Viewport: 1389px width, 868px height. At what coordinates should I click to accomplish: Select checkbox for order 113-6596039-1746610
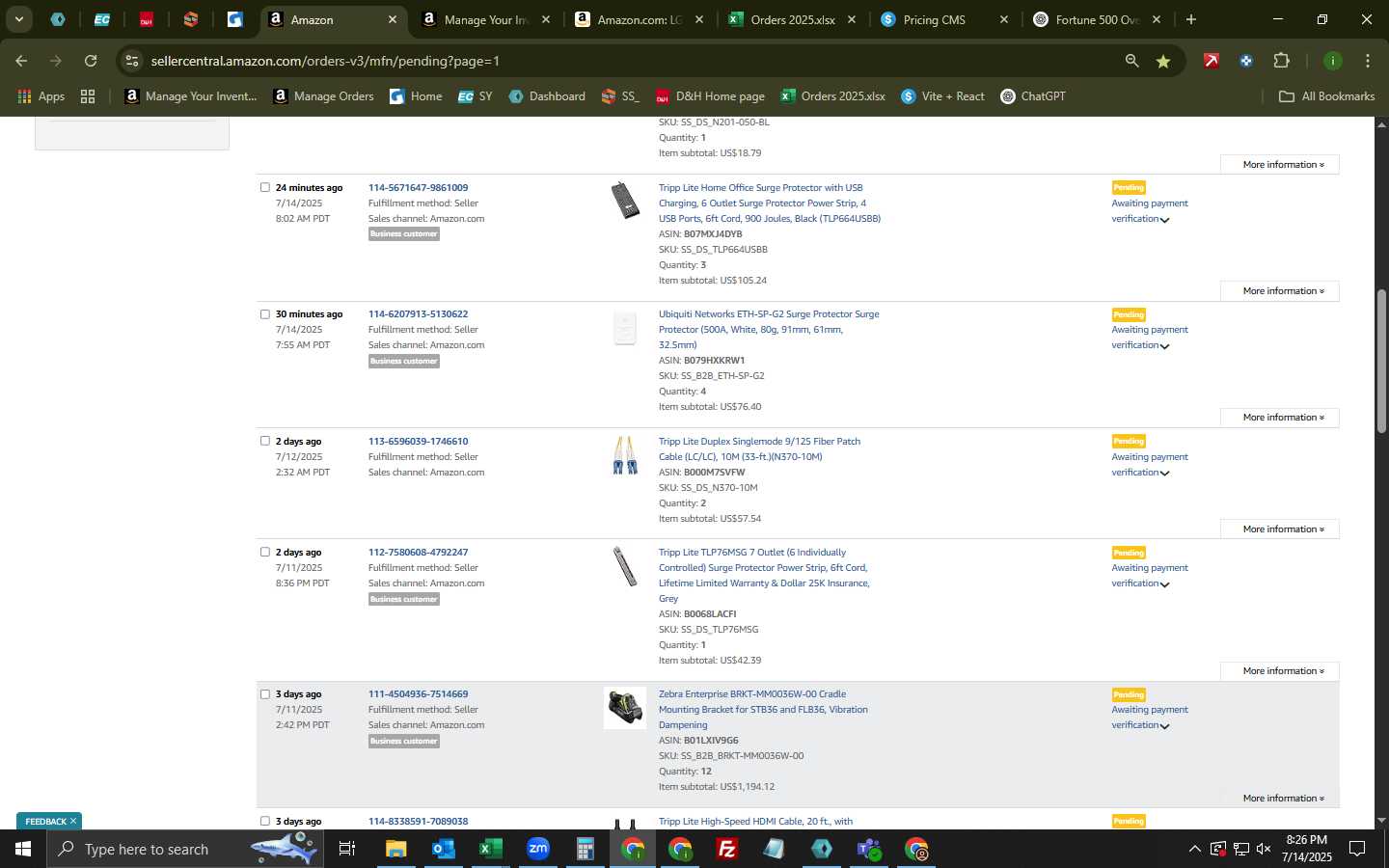265,441
